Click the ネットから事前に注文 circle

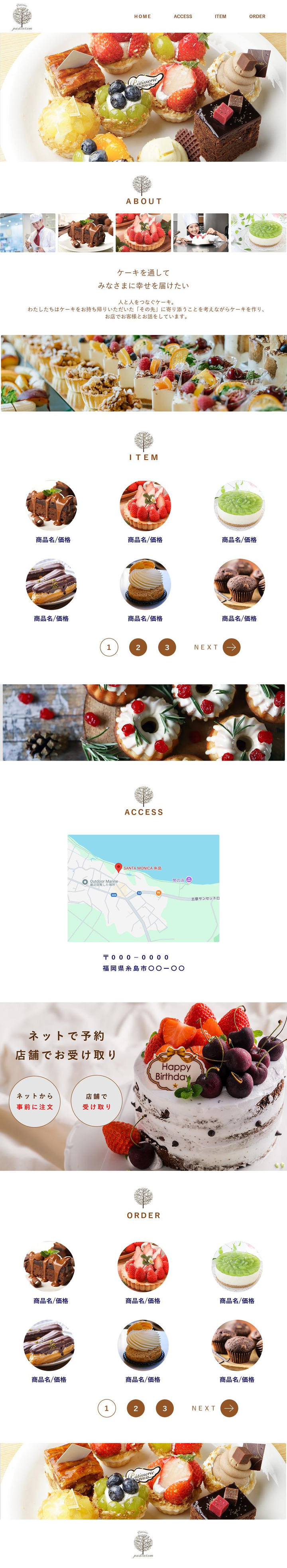(35, 1101)
